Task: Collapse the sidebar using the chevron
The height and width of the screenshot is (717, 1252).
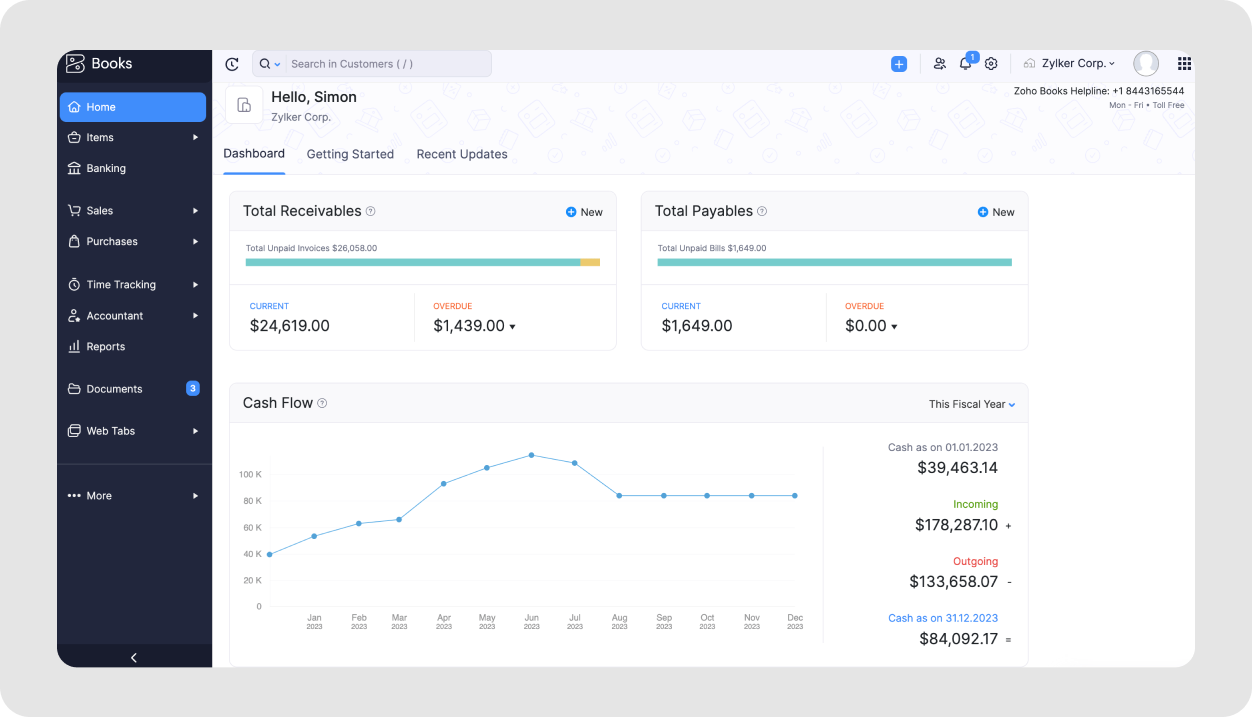Action: (133, 657)
